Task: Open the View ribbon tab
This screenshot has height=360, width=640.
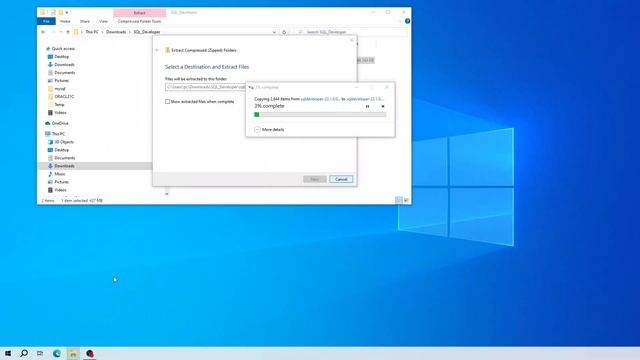Action: point(103,21)
